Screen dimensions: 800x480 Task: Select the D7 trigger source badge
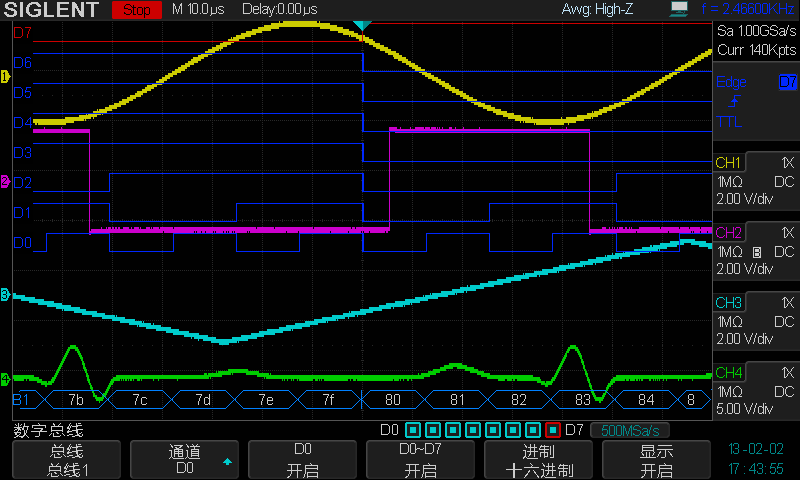pyautogui.click(x=788, y=82)
